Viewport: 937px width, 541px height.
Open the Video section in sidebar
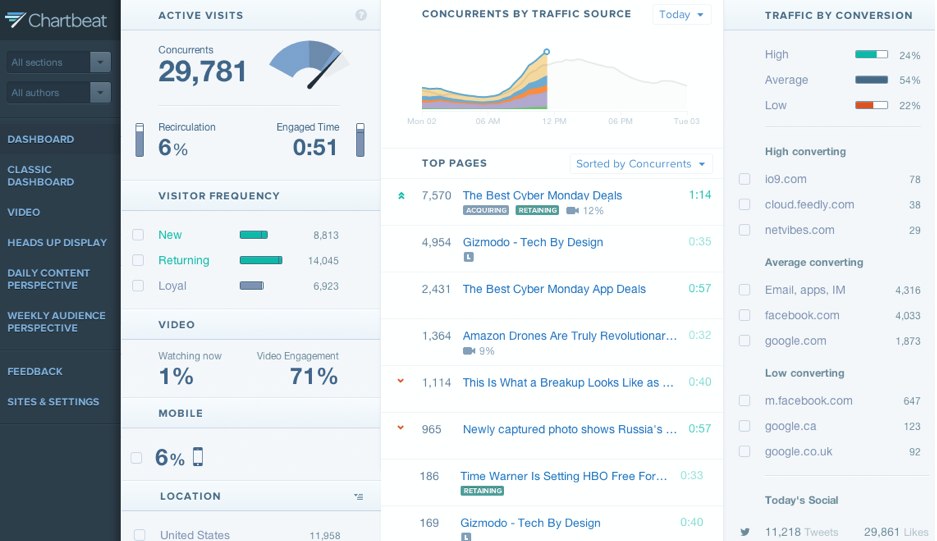click(x=24, y=212)
